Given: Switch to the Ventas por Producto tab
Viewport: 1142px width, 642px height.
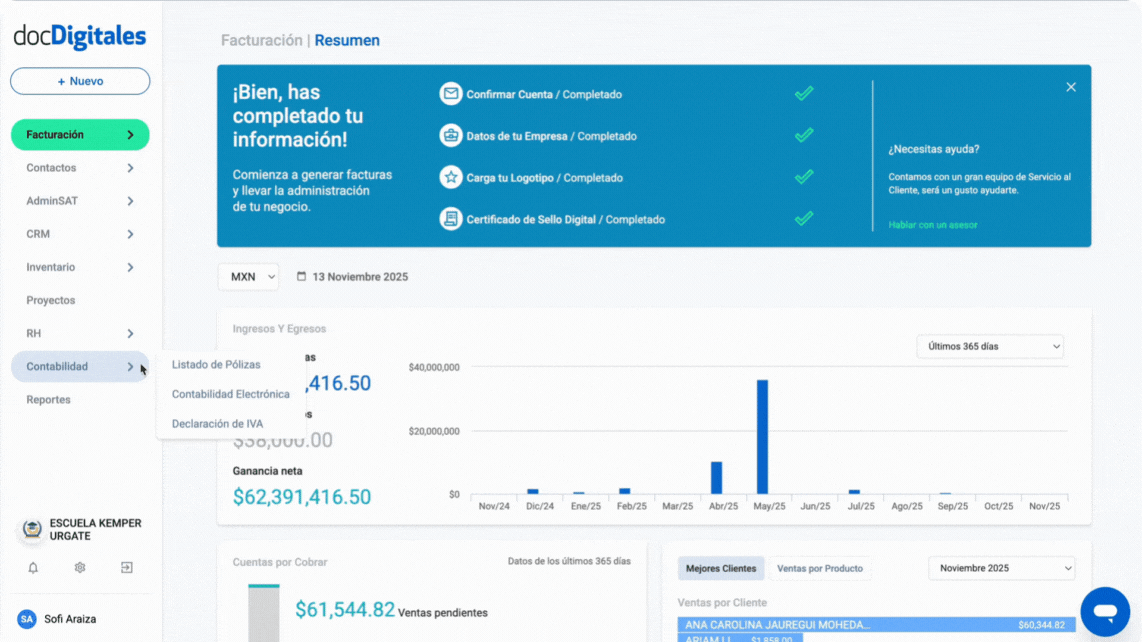Looking at the screenshot, I should click(820, 567).
